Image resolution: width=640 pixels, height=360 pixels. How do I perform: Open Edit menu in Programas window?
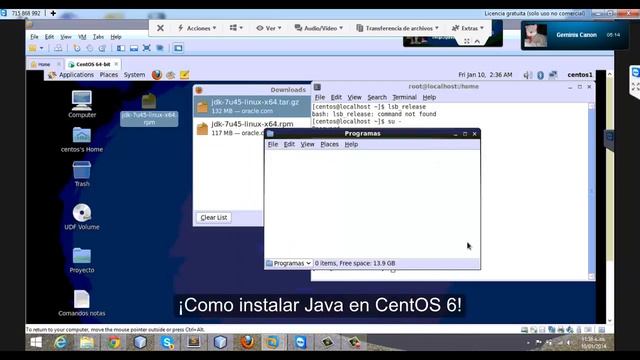pyautogui.click(x=289, y=144)
